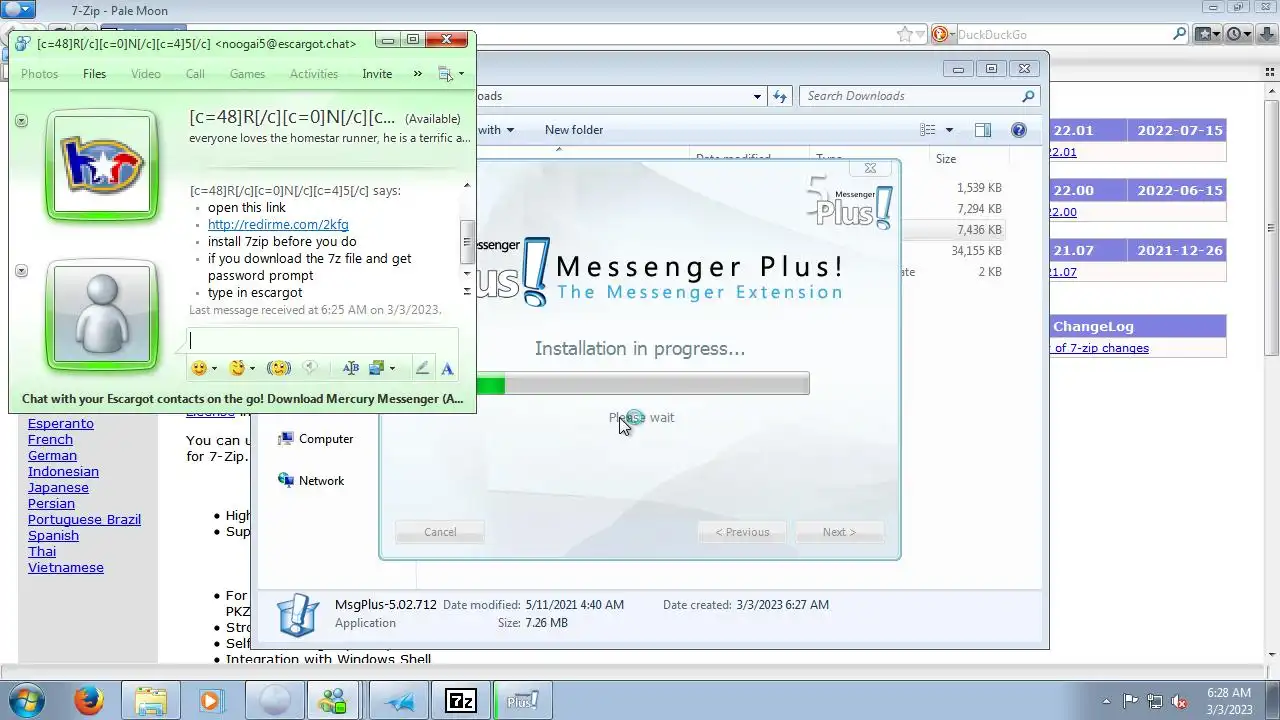The width and height of the screenshot is (1280, 720).
Task: Open the Pale Moon application menu button
Action: [19, 9]
